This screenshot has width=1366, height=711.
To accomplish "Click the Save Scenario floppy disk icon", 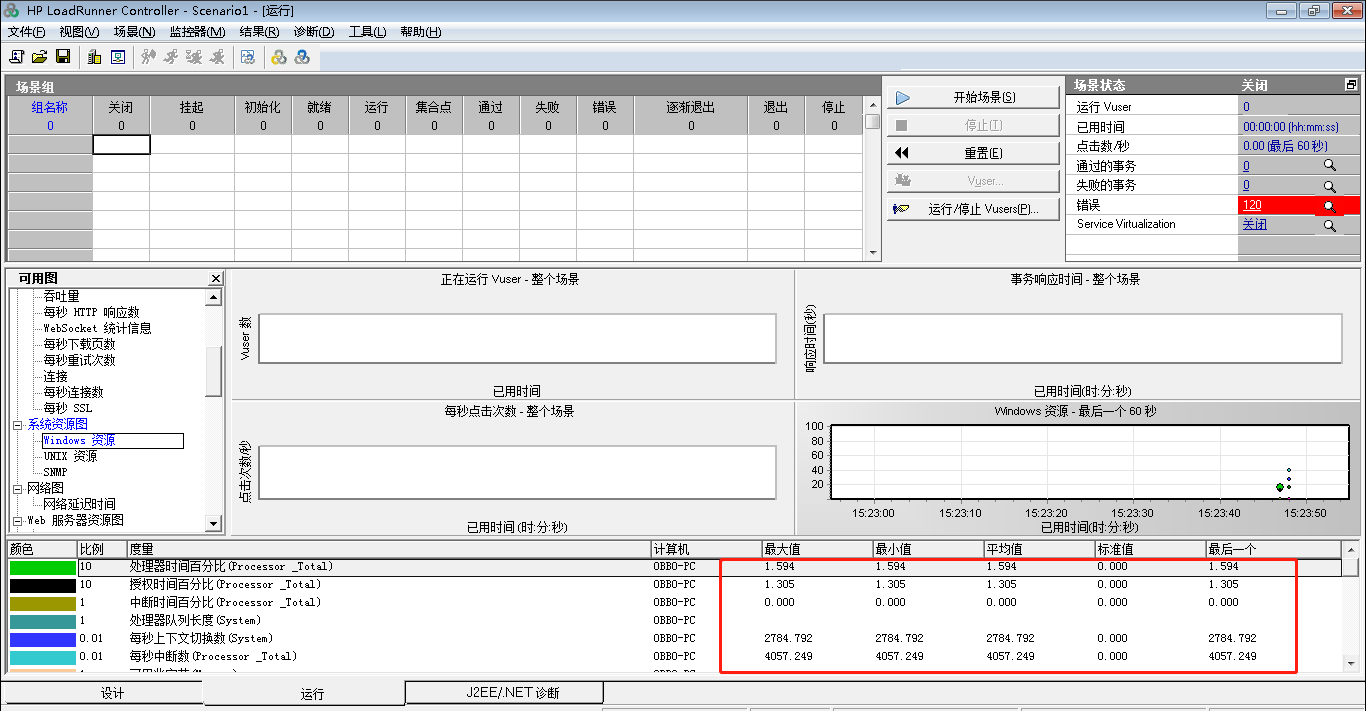I will [62, 57].
